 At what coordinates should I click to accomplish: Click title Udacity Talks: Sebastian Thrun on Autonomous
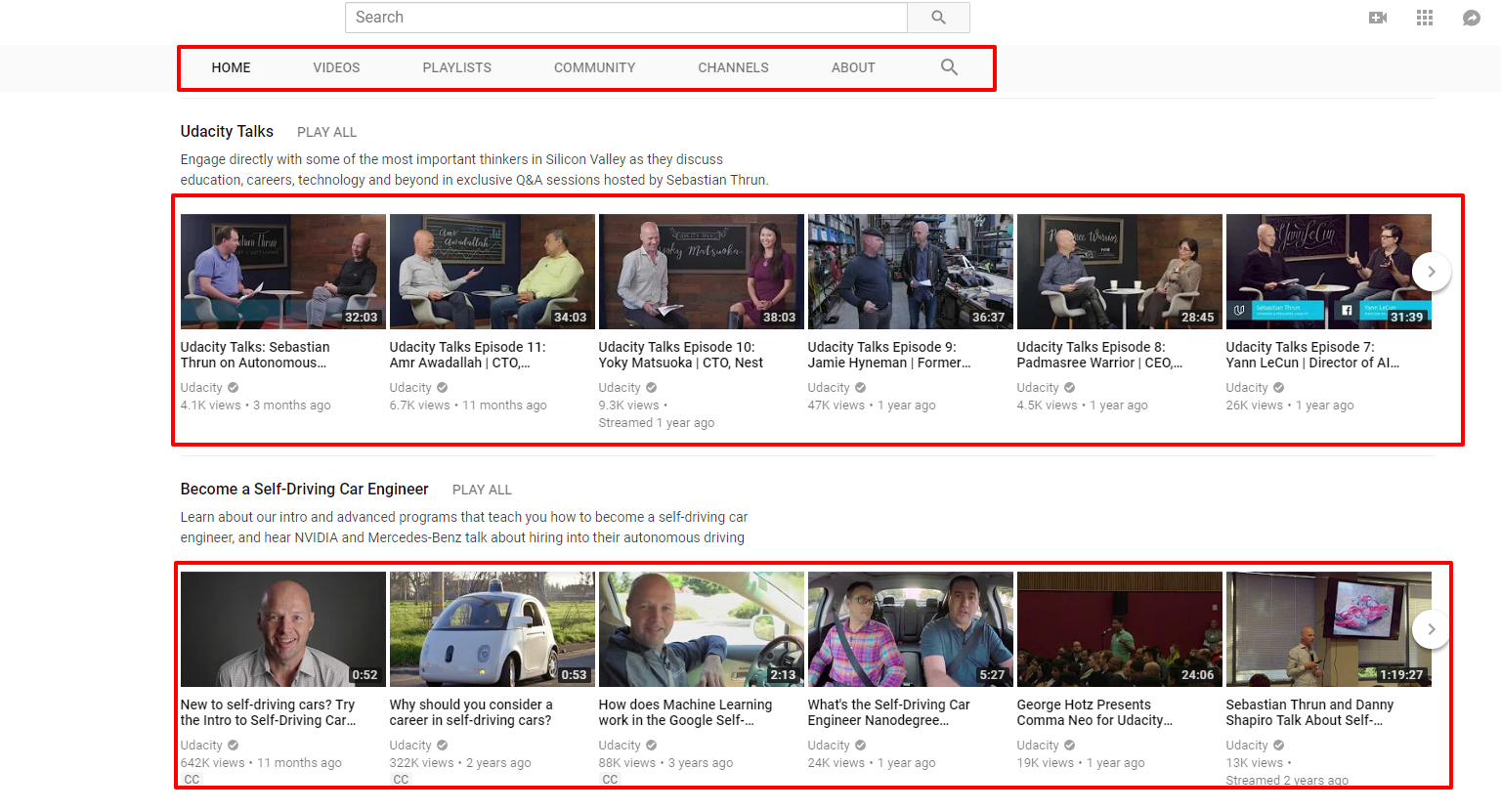pyautogui.click(x=255, y=355)
